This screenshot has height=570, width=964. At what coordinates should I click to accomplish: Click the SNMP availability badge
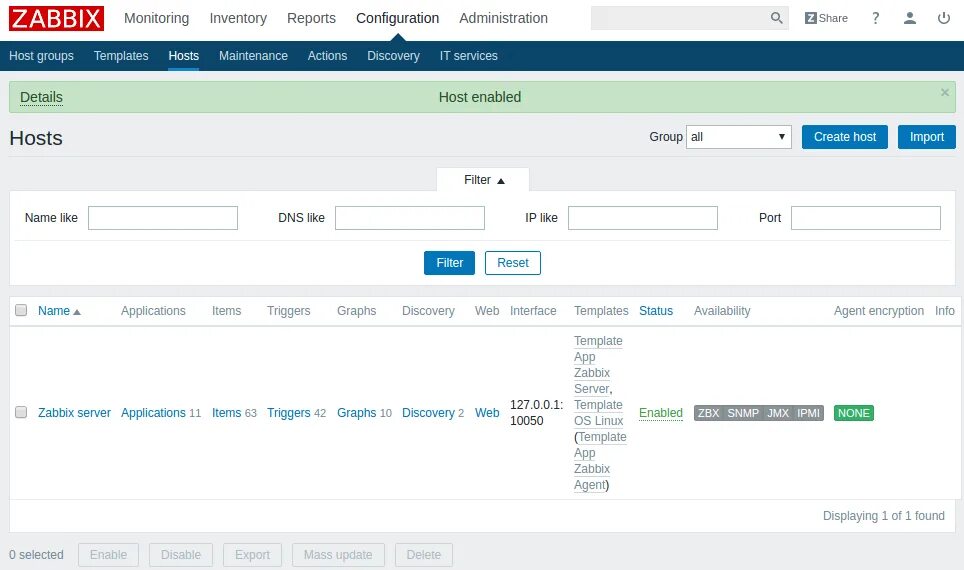pos(743,413)
